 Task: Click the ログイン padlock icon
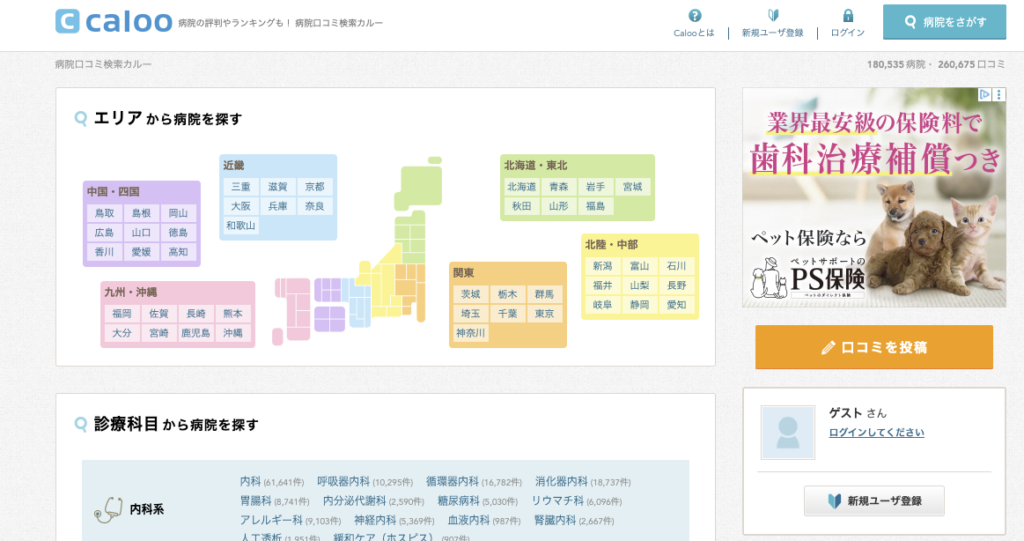[848, 15]
